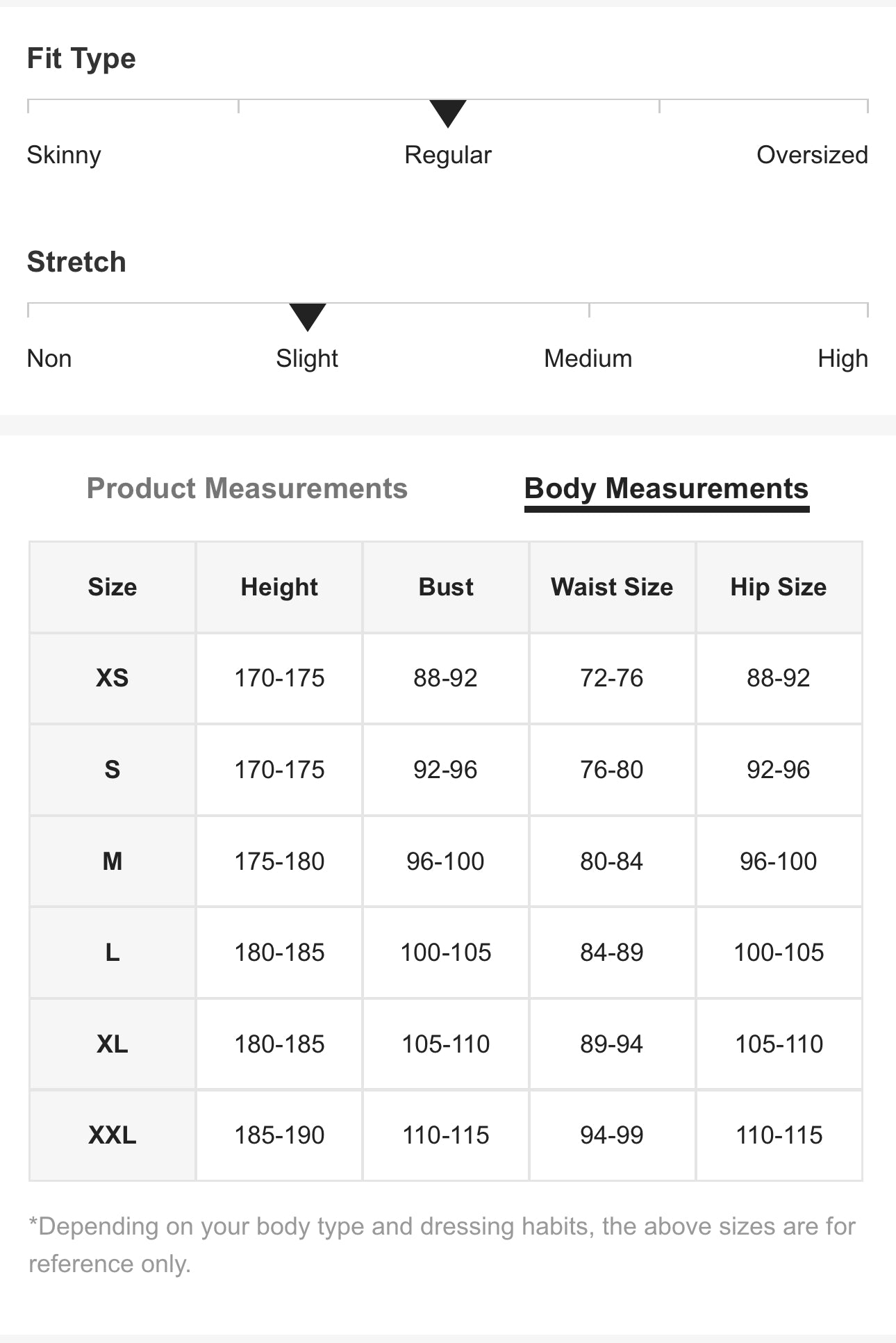The image size is (896, 1343).
Task: Click the Bust column header
Action: (446, 587)
